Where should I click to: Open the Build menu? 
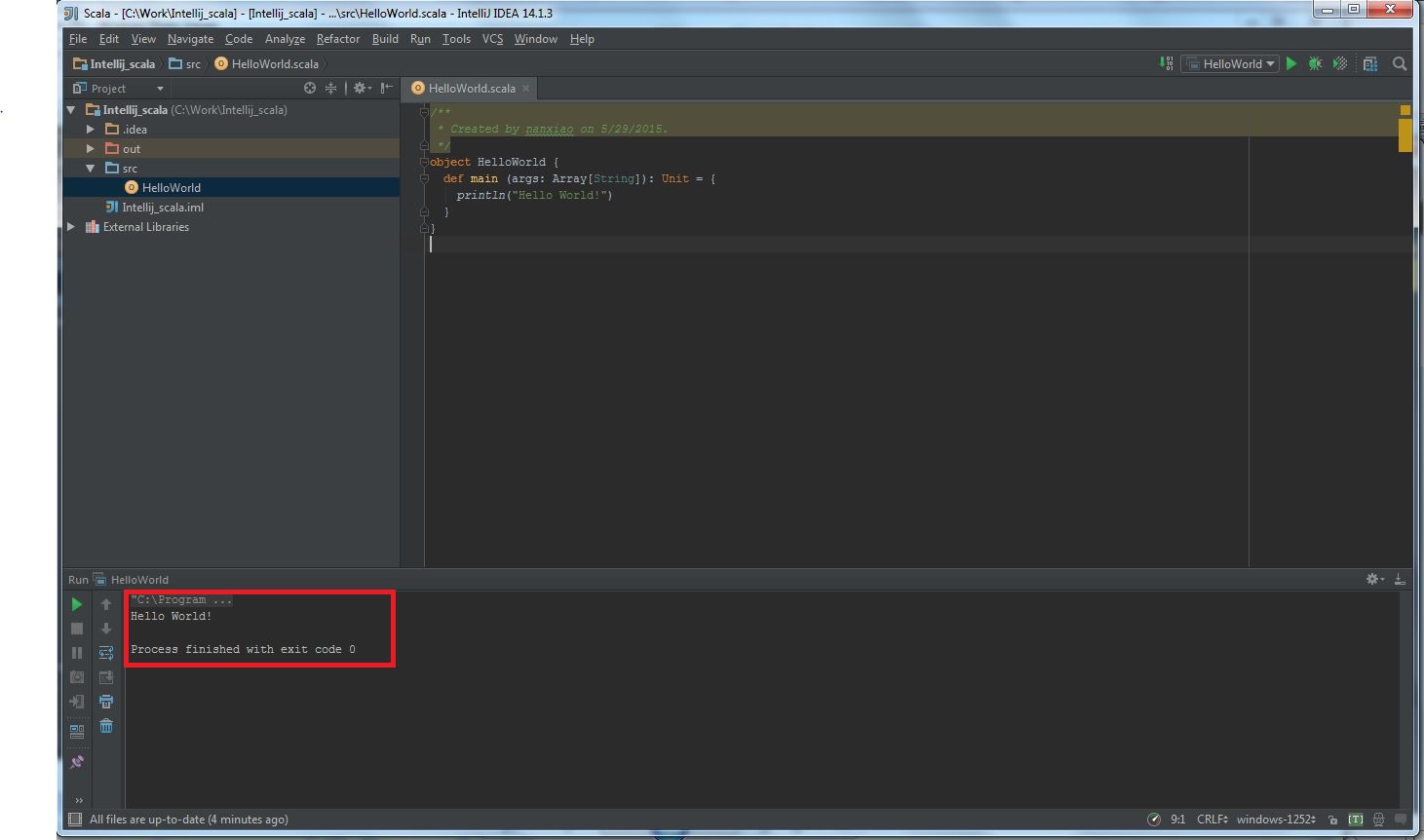click(385, 39)
